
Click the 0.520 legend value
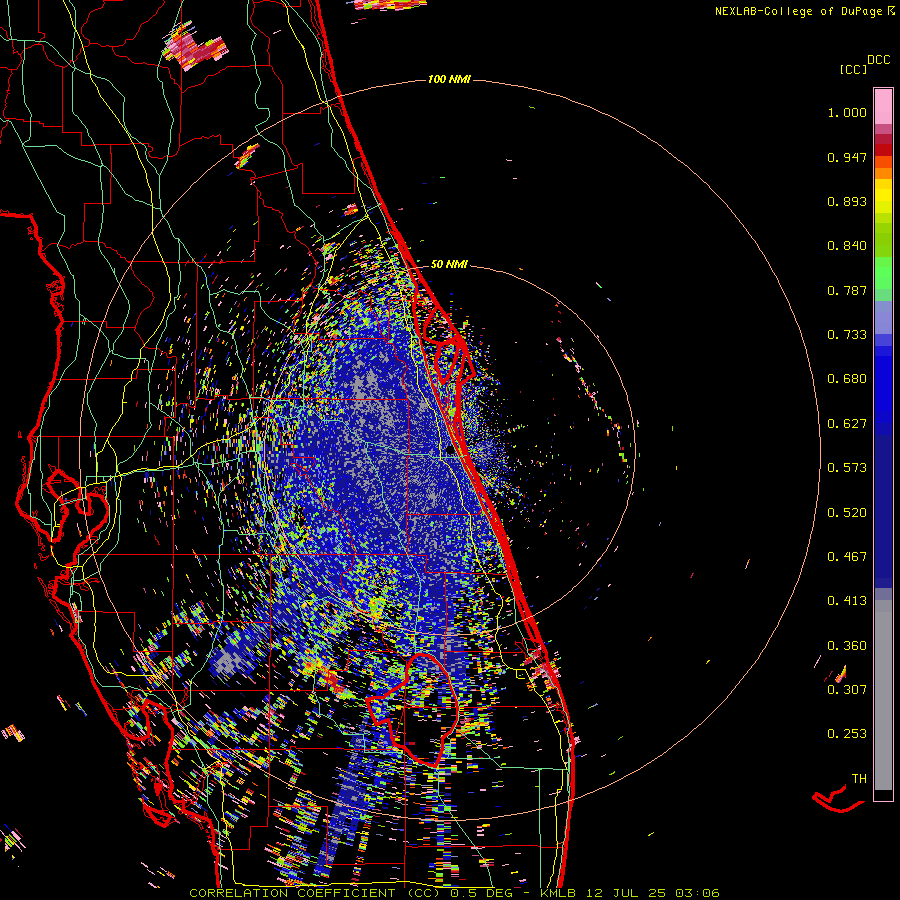pyautogui.click(x=847, y=513)
